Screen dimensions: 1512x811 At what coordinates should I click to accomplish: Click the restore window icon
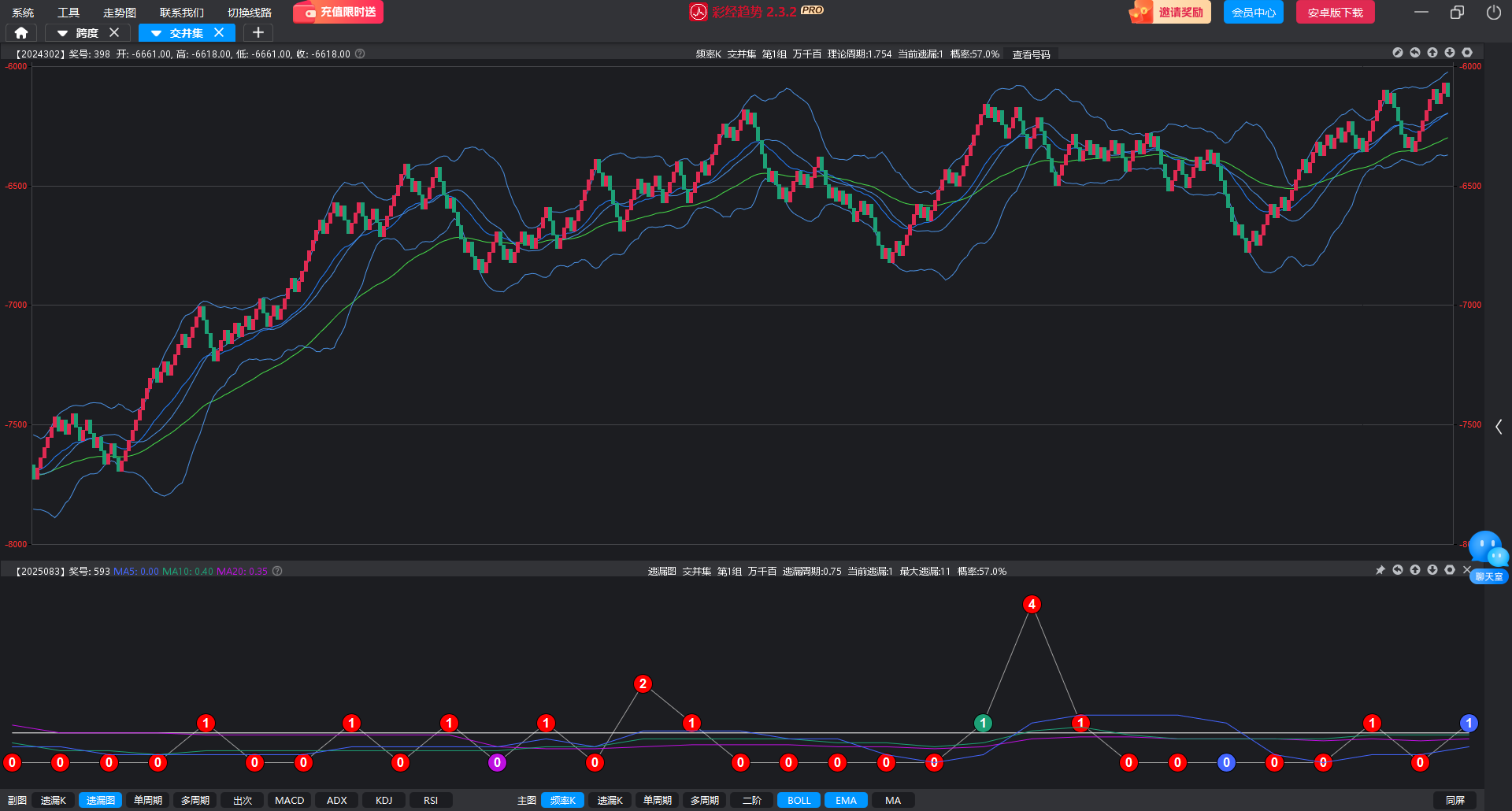click(1457, 12)
